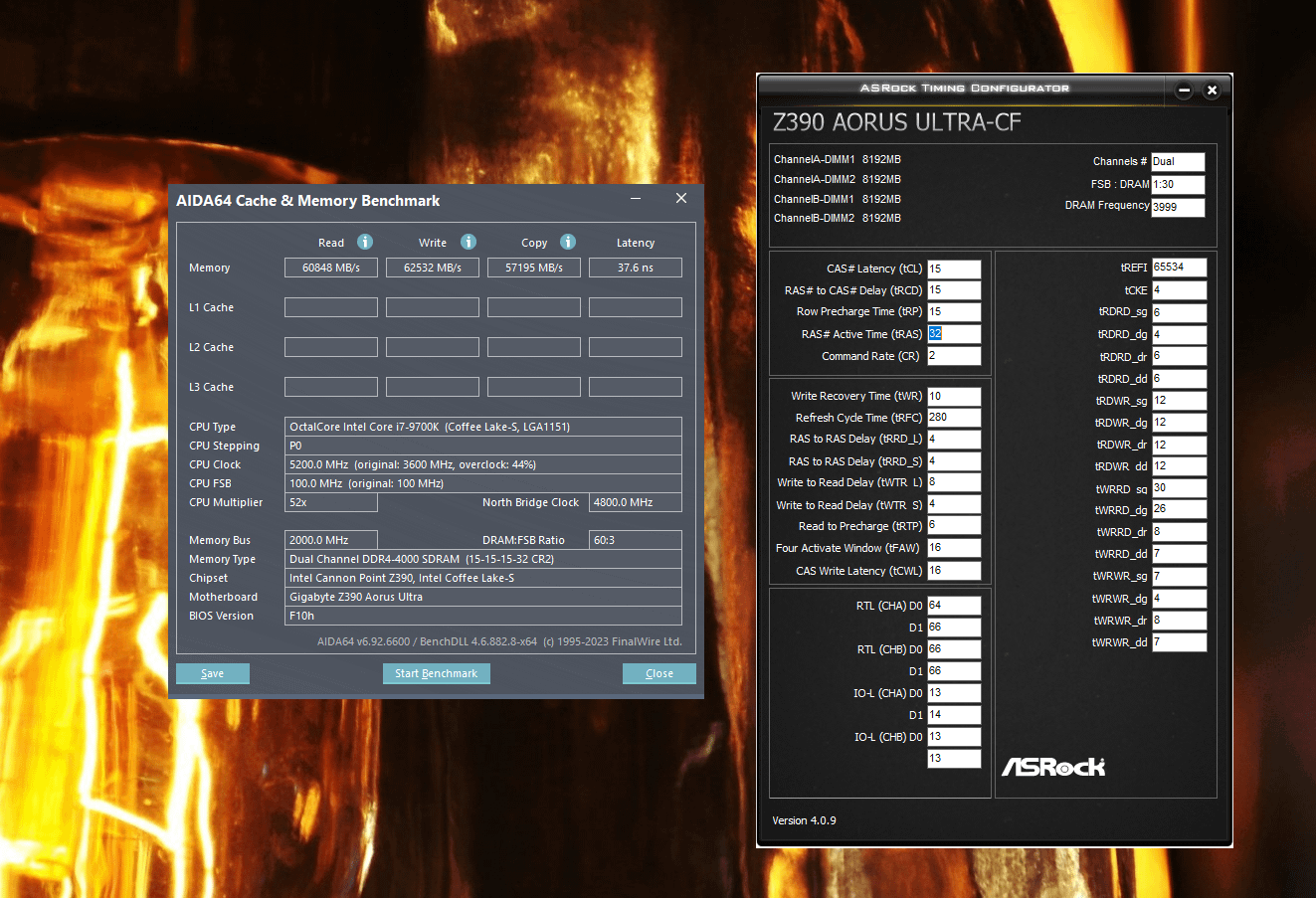Edit the Refresh Cycle Time (tRFC) field

pos(954,418)
